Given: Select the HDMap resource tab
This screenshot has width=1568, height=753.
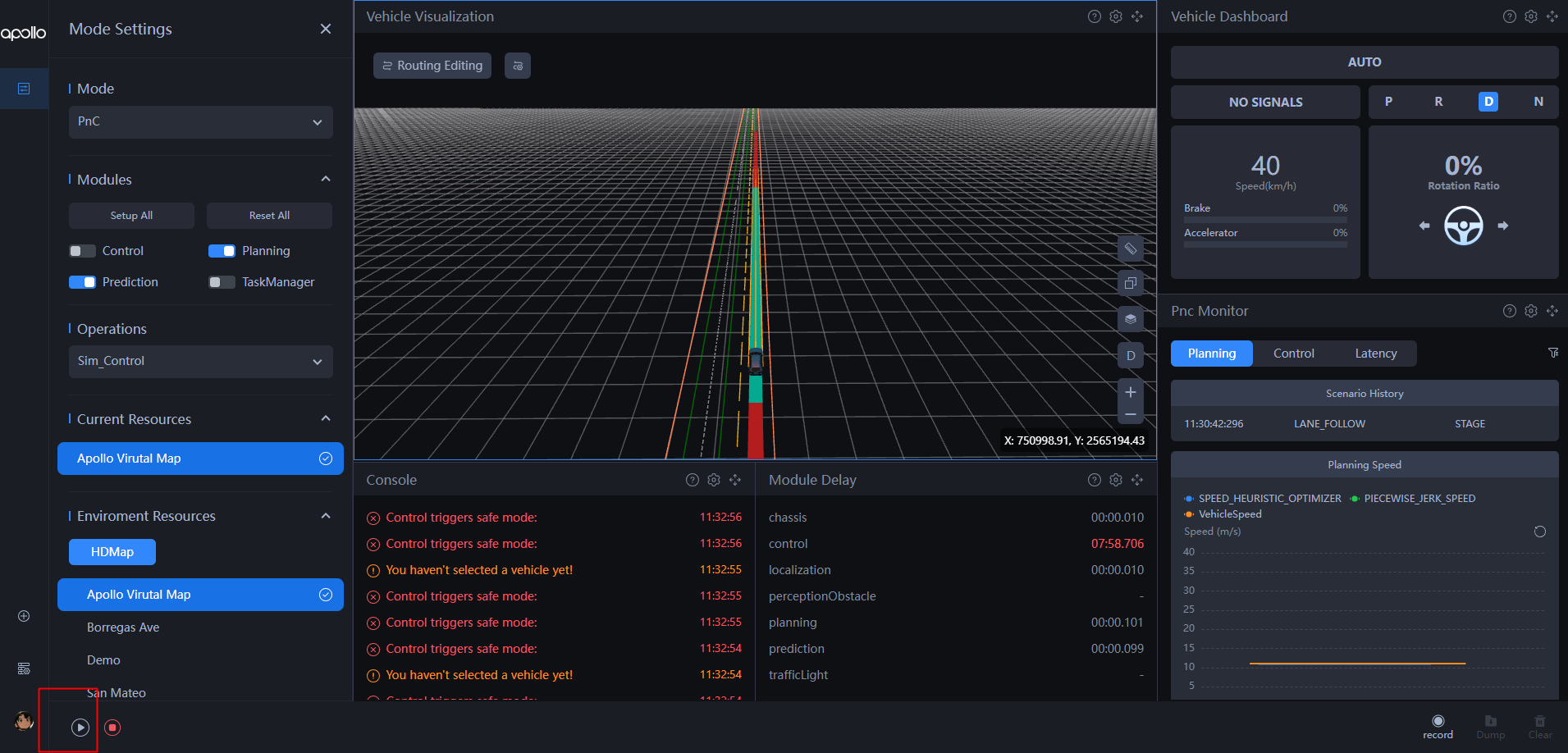Looking at the screenshot, I should click(x=112, y=552).
